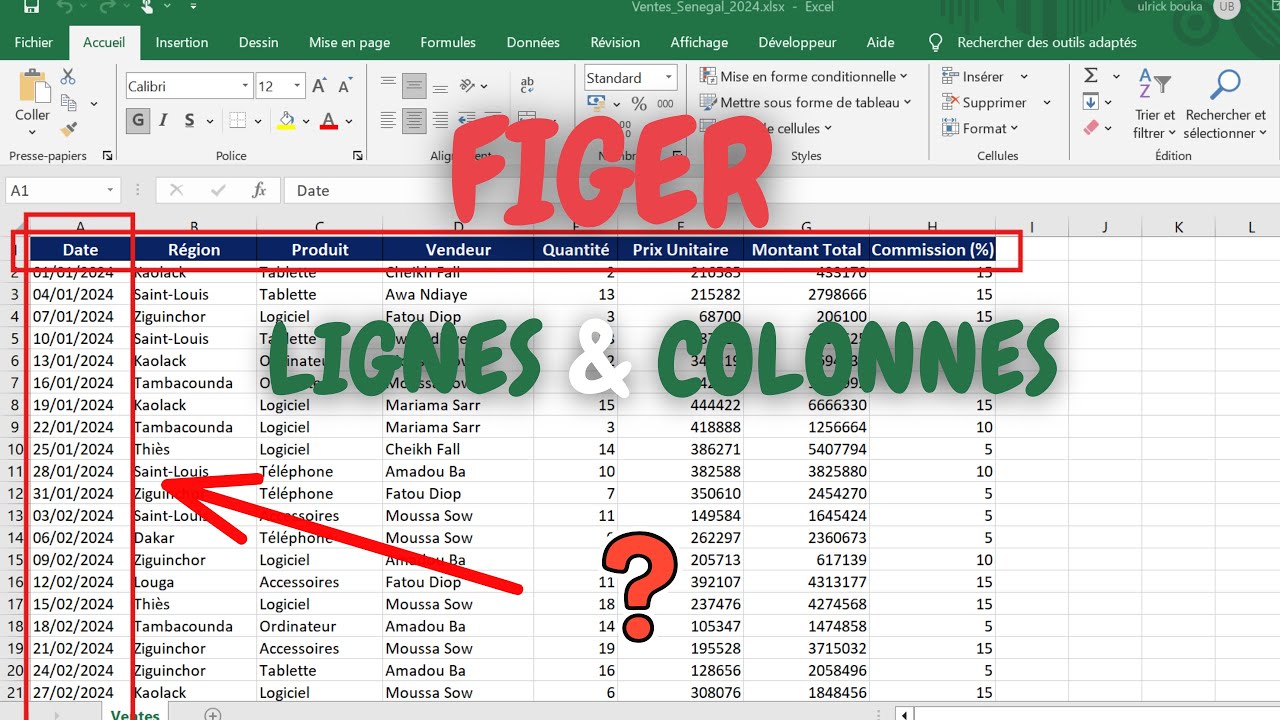
Task: Apply thousands separator 000 style
Action: [x=665, y=104]
